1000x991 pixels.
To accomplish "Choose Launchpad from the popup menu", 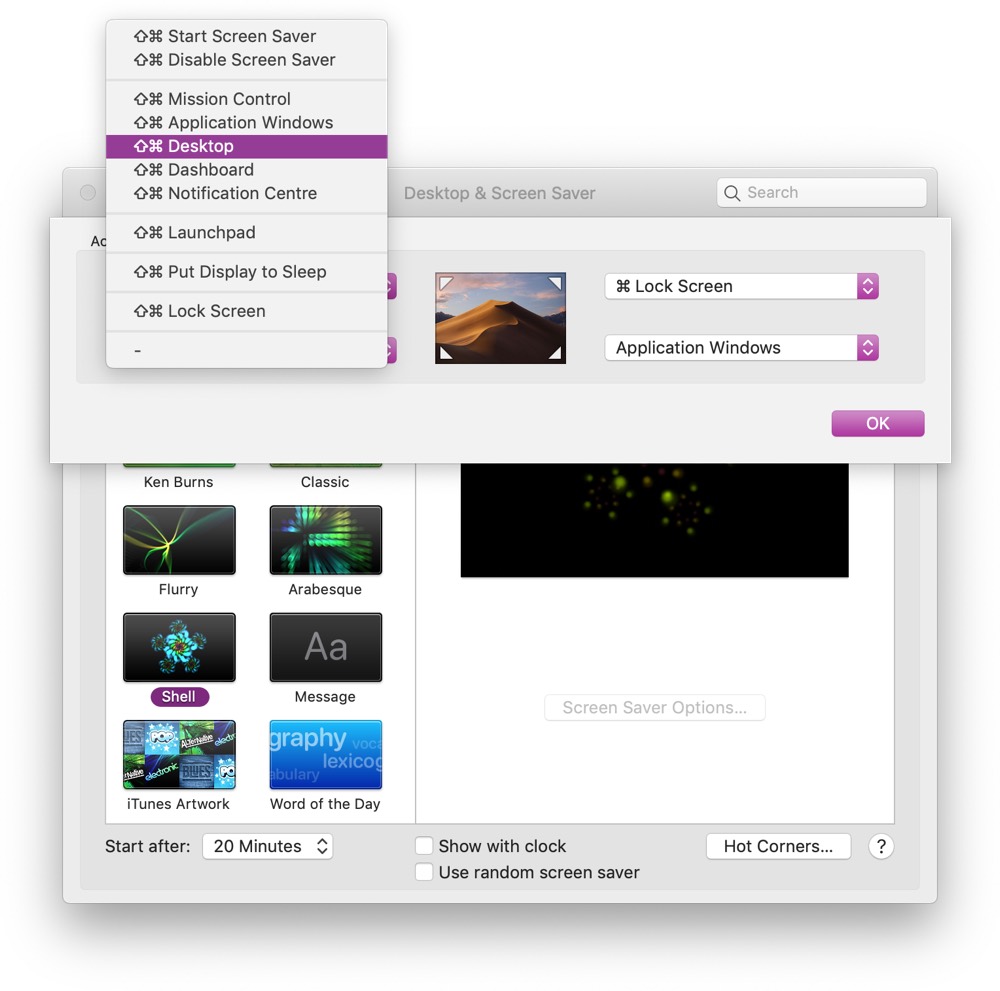I will (246, 233).
